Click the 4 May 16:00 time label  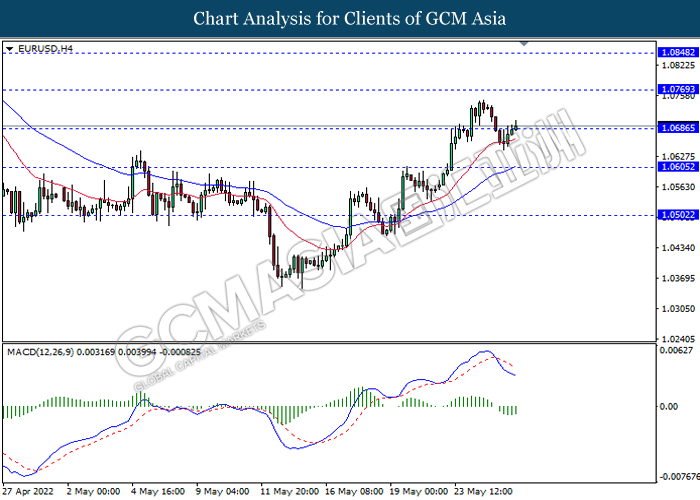tap(158, 492)
